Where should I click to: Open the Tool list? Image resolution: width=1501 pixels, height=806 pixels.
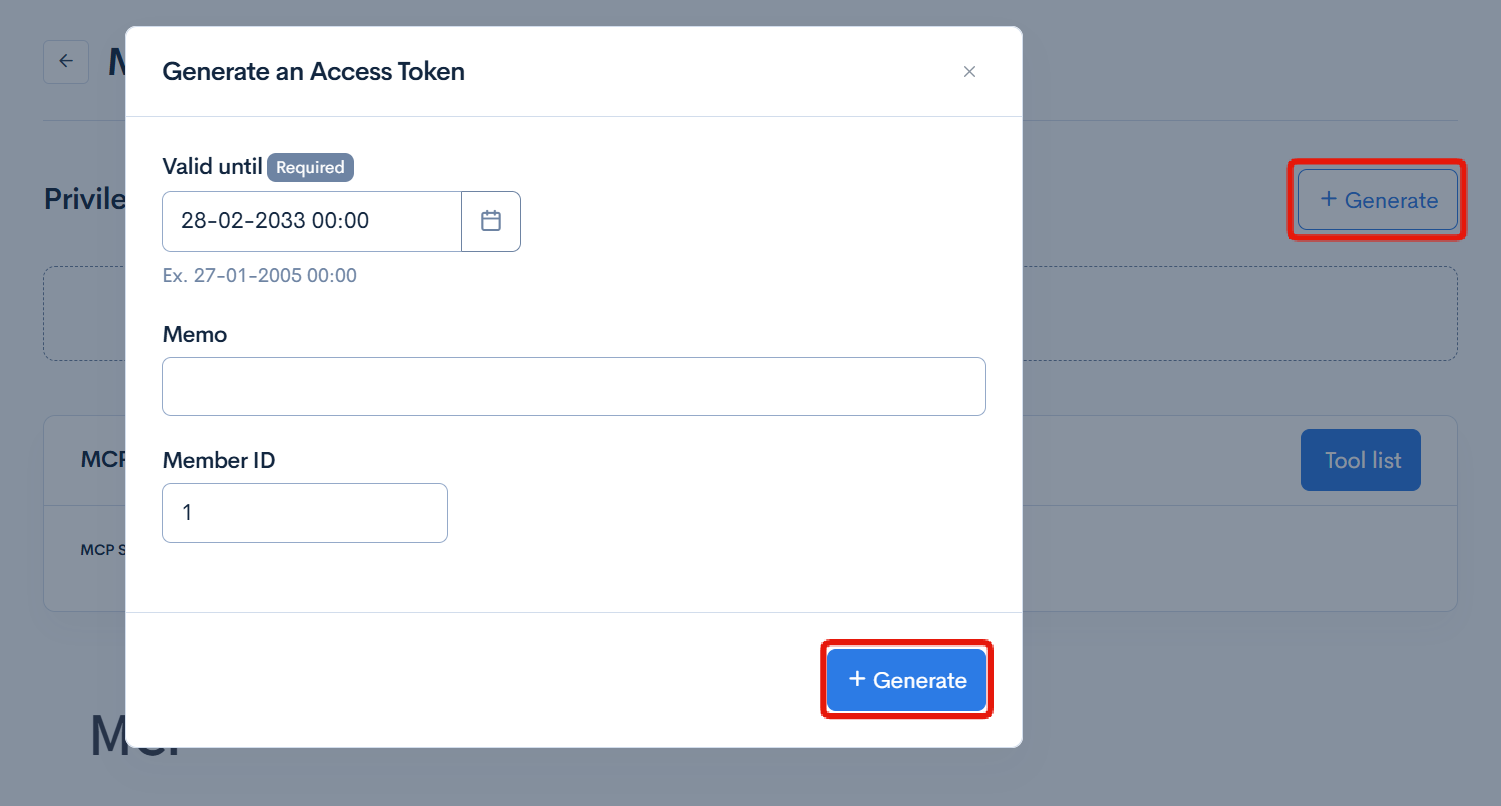[1360, 459]
